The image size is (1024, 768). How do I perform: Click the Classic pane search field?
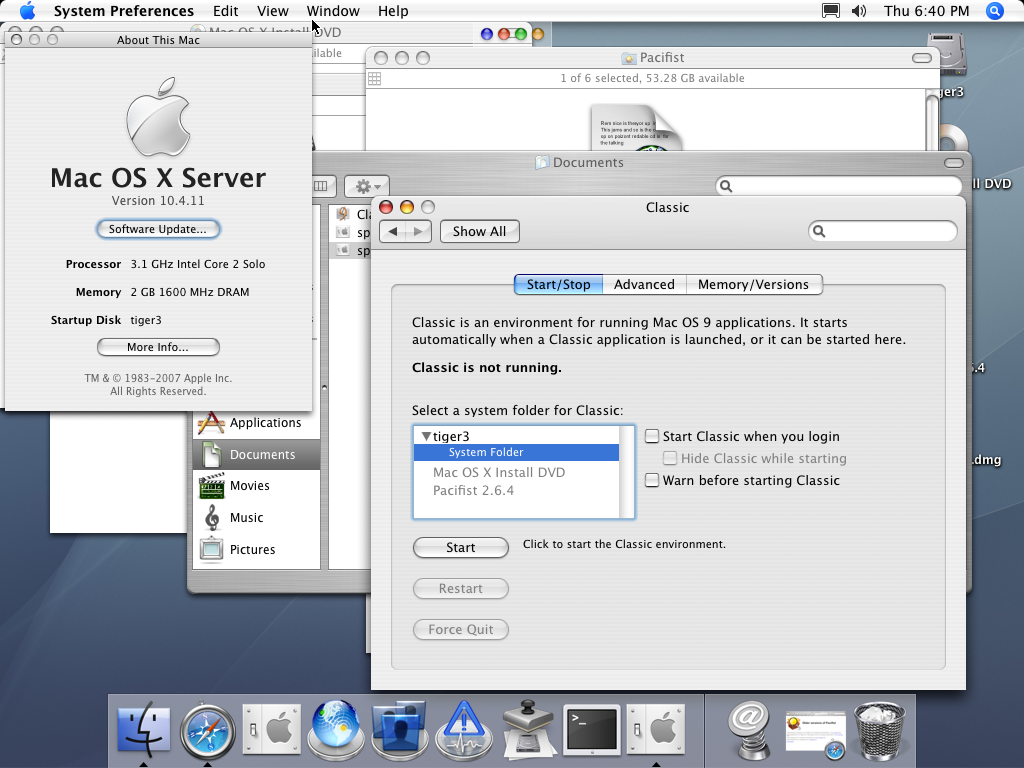(883, 231)
